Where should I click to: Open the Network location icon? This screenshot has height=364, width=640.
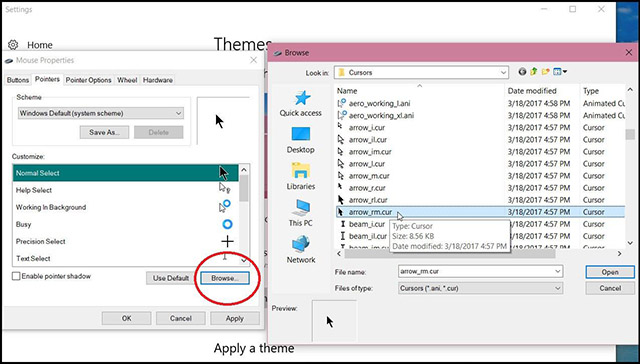coord(301,244)
